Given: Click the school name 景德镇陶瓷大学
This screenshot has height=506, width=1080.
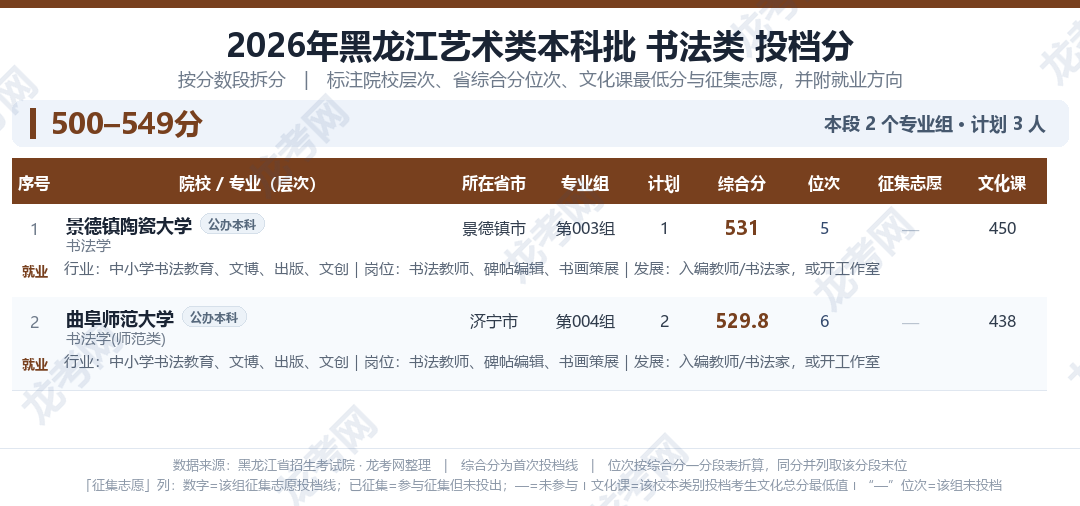Looking at the screenshot, I should [129, 225].
